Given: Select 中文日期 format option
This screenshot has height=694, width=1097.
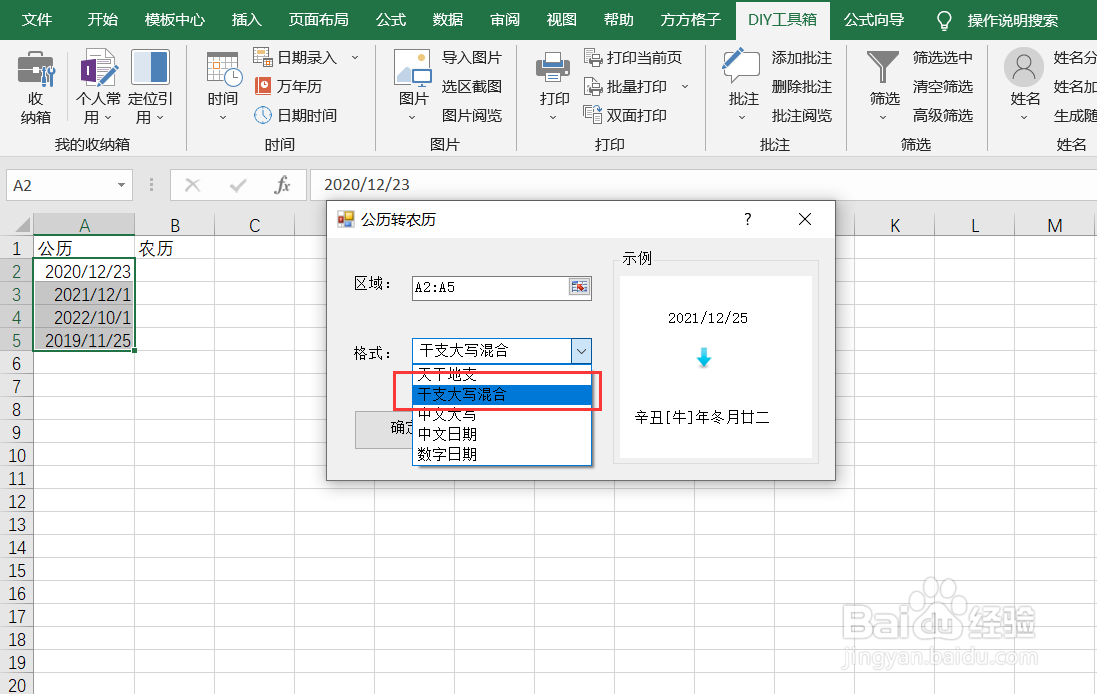Looking at the screenshot, I should pos(502,434).
